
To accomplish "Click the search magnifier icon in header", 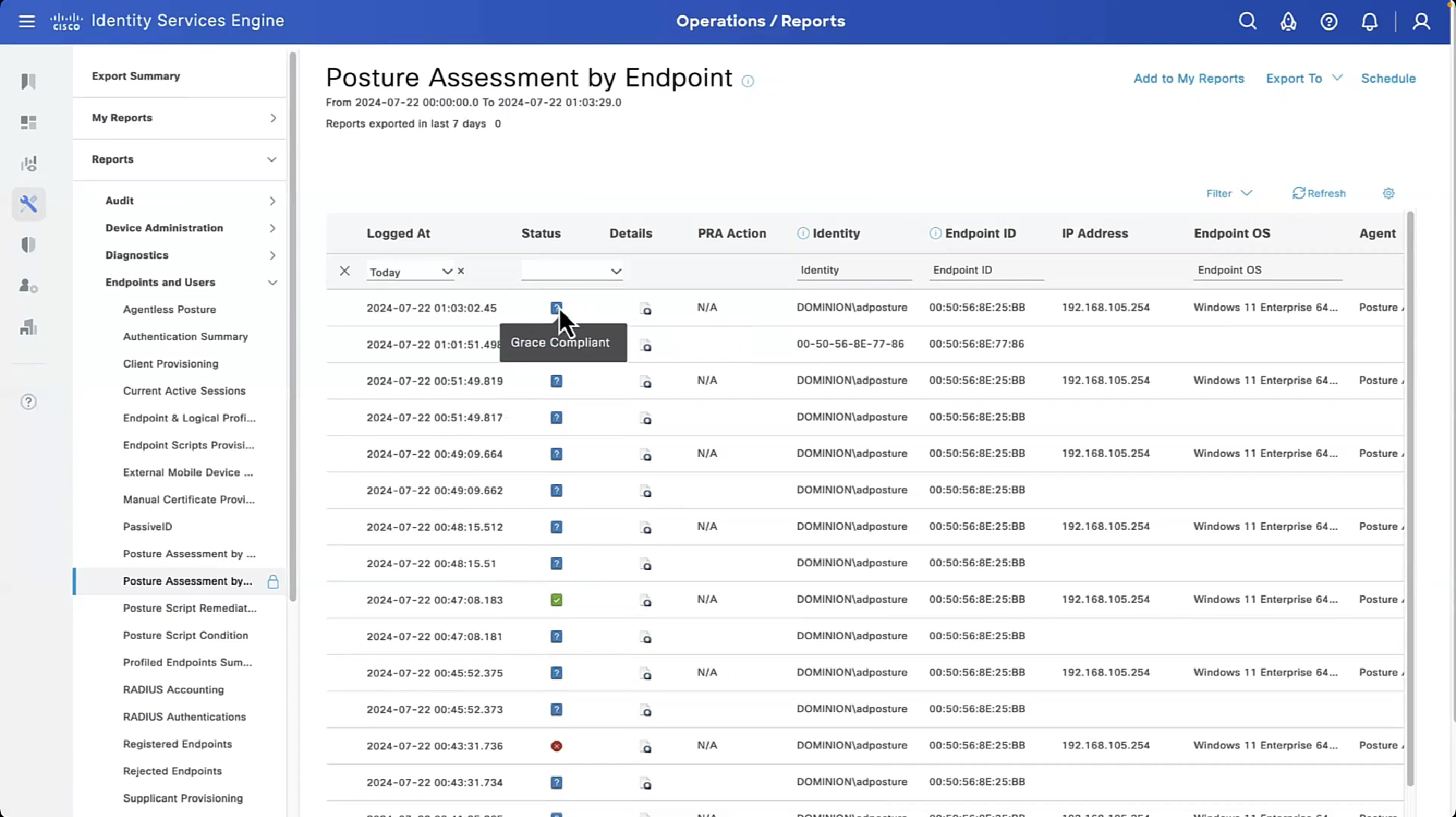I will (1247, 21).
